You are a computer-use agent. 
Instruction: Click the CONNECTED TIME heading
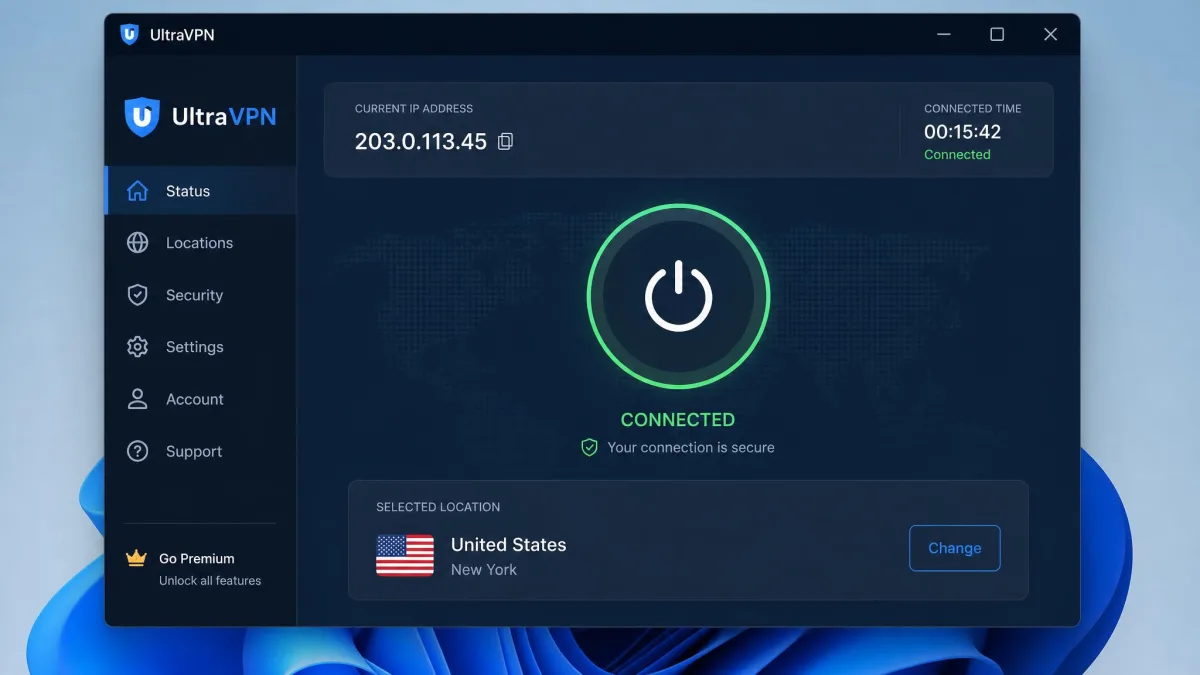(973, 108)
